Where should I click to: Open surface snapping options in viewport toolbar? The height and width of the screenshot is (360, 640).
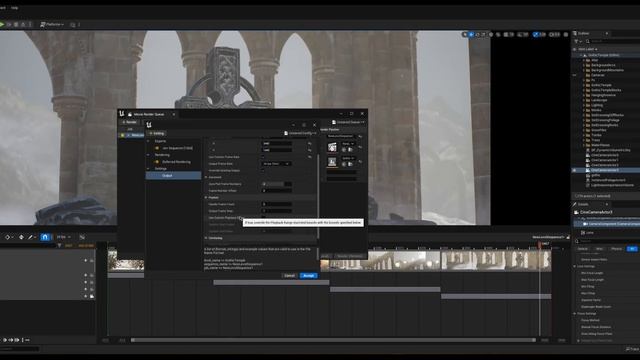click(498, 35)
